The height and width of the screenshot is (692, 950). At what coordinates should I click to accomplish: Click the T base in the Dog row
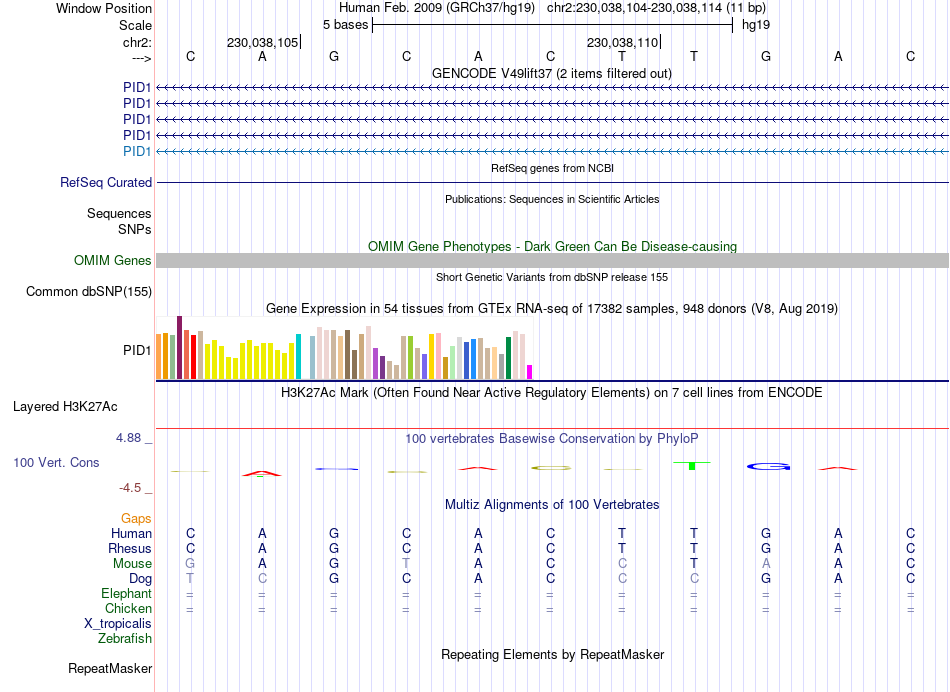point(190,579)
